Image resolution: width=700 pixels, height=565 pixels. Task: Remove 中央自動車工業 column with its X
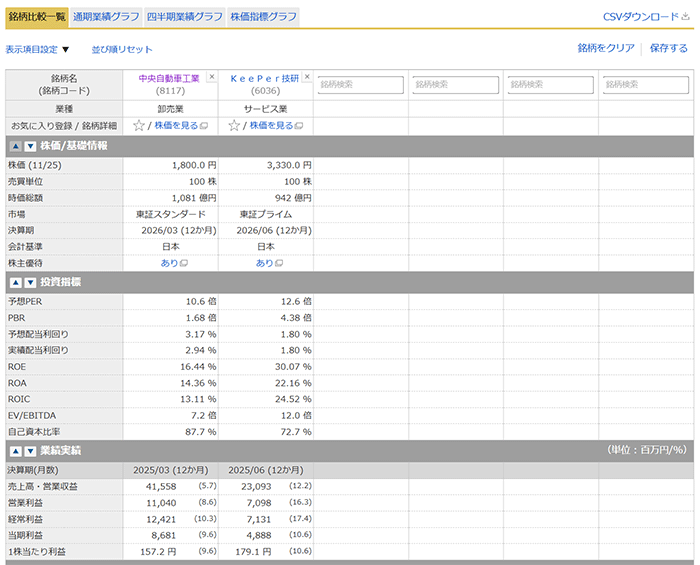[211, 77]
